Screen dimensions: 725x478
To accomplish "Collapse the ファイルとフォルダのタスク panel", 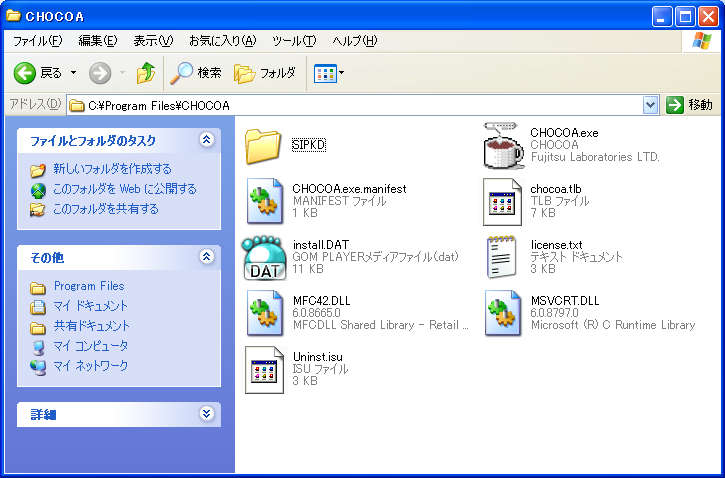I will click(x=207, y=140).
